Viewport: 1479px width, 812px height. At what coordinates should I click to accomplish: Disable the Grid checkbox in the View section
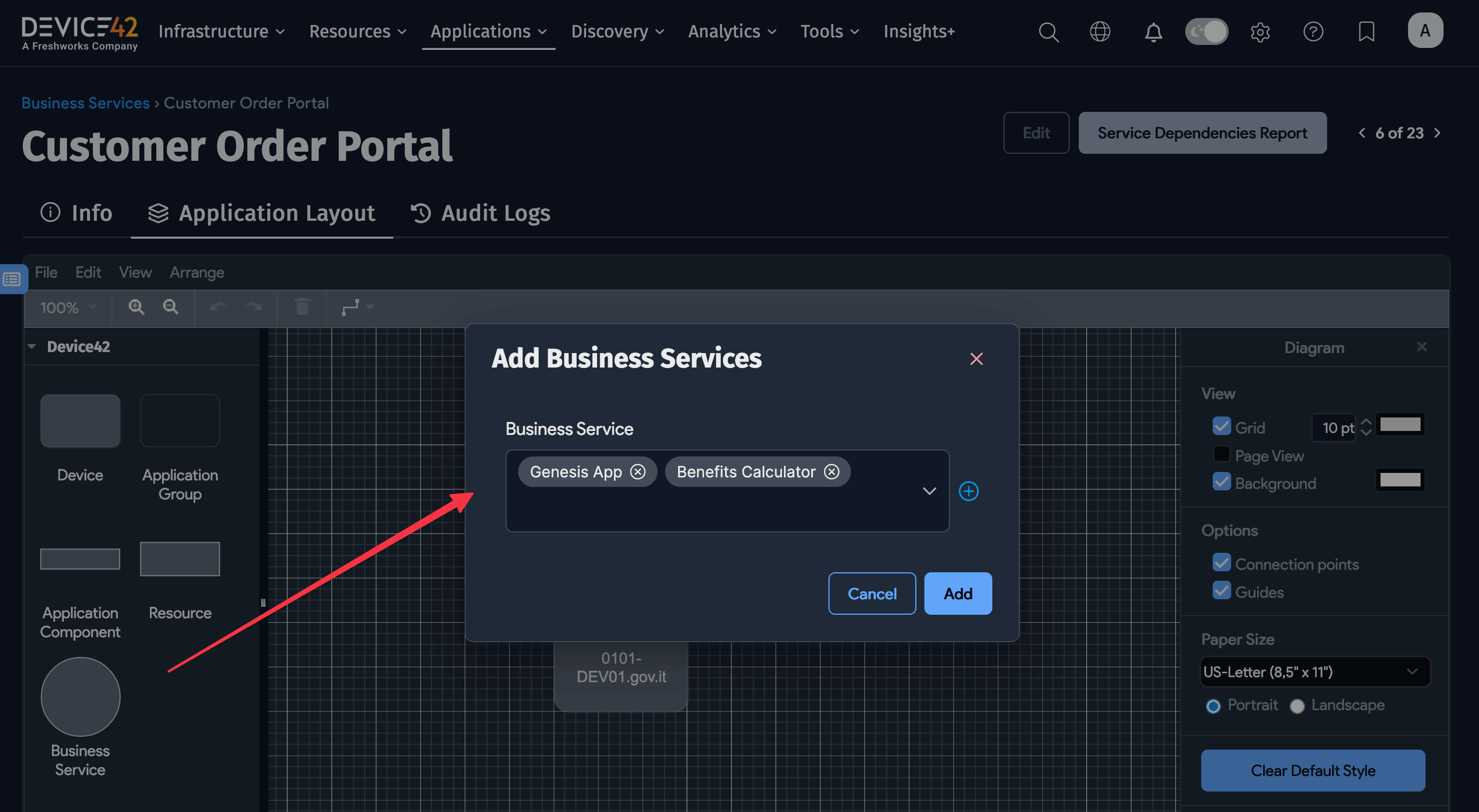click(x=1222, y=426)
